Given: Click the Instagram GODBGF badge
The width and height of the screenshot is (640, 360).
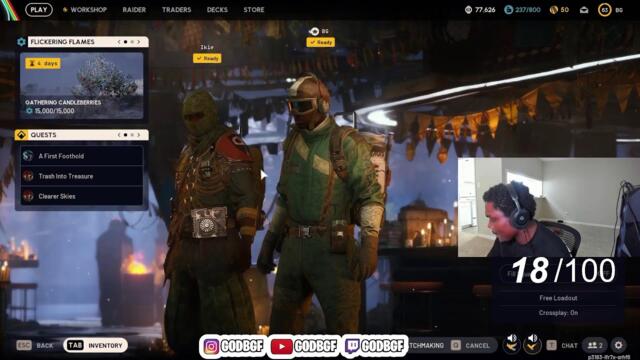Looking at the screenshot, I should tap(233, 347).
